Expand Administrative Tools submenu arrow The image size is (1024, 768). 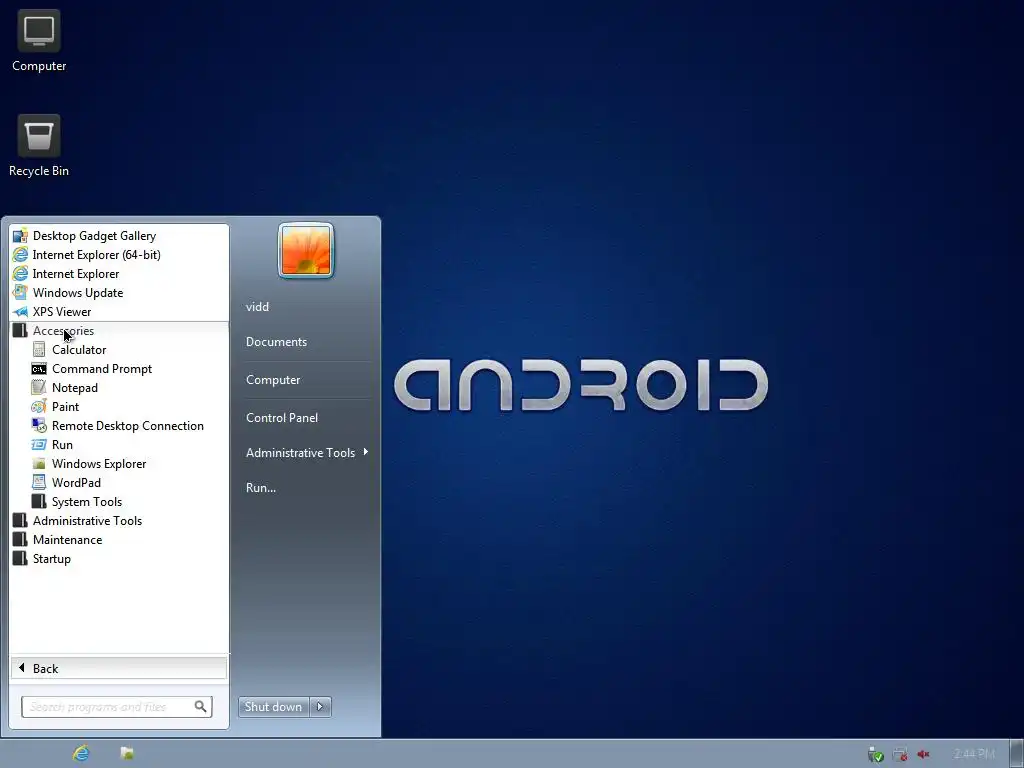(366, 452)
